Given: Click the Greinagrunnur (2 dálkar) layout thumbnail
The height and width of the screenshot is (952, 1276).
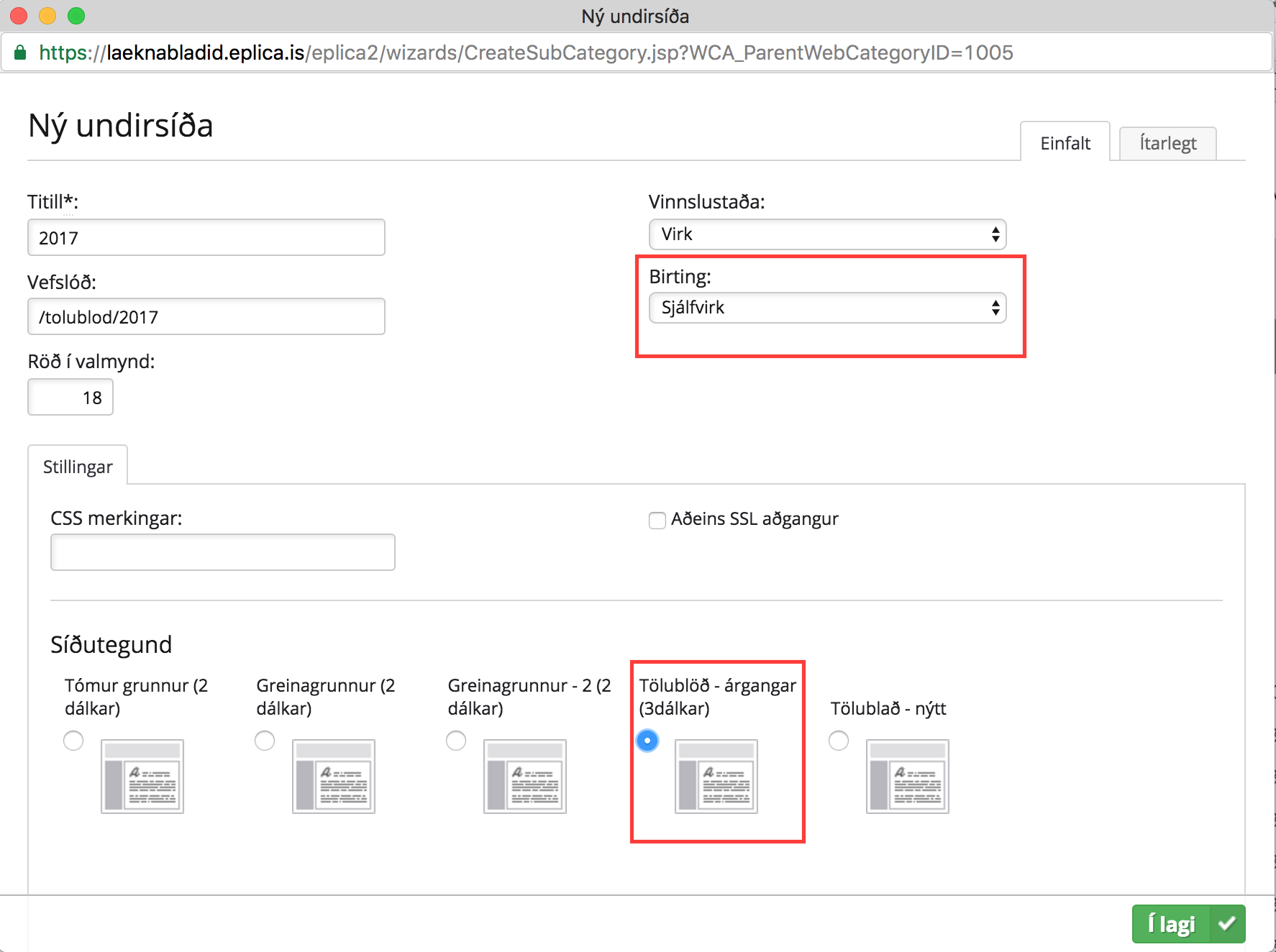Looking at the screenshot, I should [334, 776].
